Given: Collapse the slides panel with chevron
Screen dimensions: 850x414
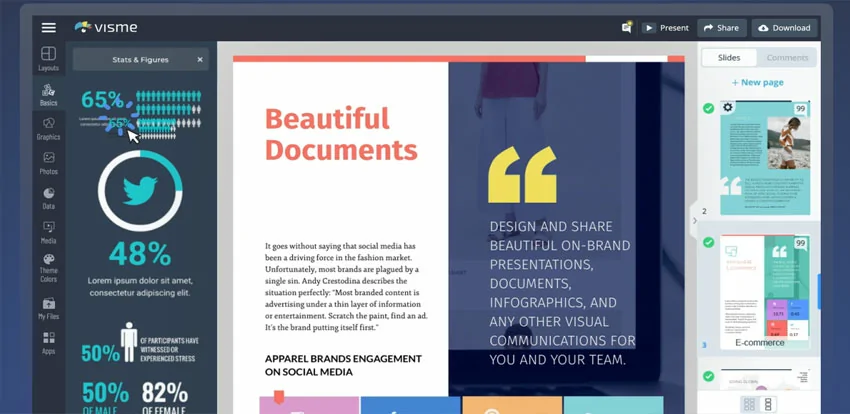Looking at the screenshot, I should pyautogui.click(x=694, y=220).
